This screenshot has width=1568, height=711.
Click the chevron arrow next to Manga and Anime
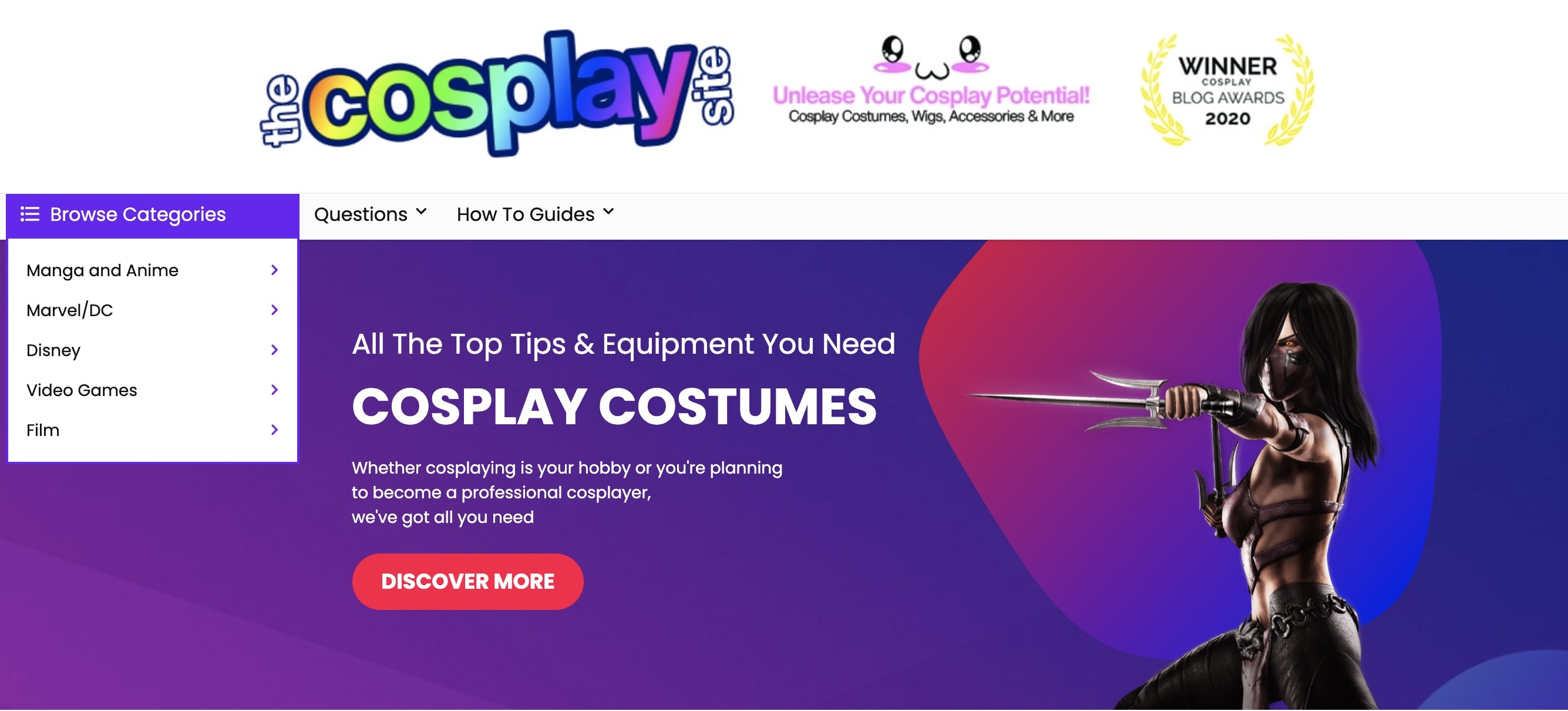click(x=274, y=270)
